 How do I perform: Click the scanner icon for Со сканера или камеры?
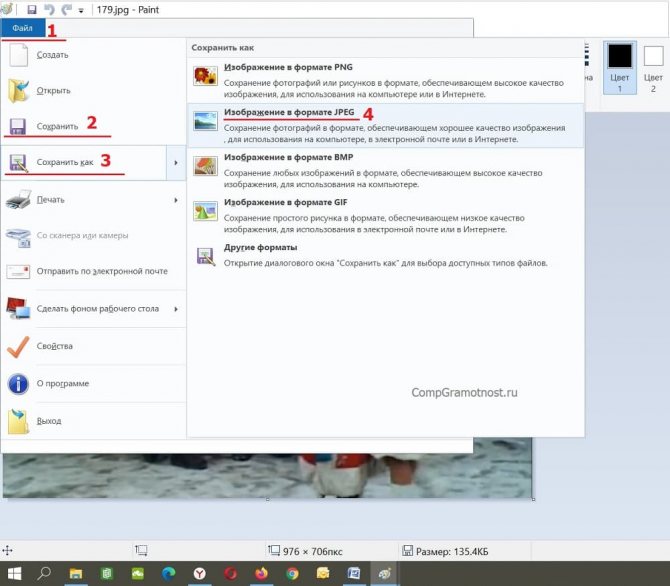pyautogui.click(x=18, y=236)
